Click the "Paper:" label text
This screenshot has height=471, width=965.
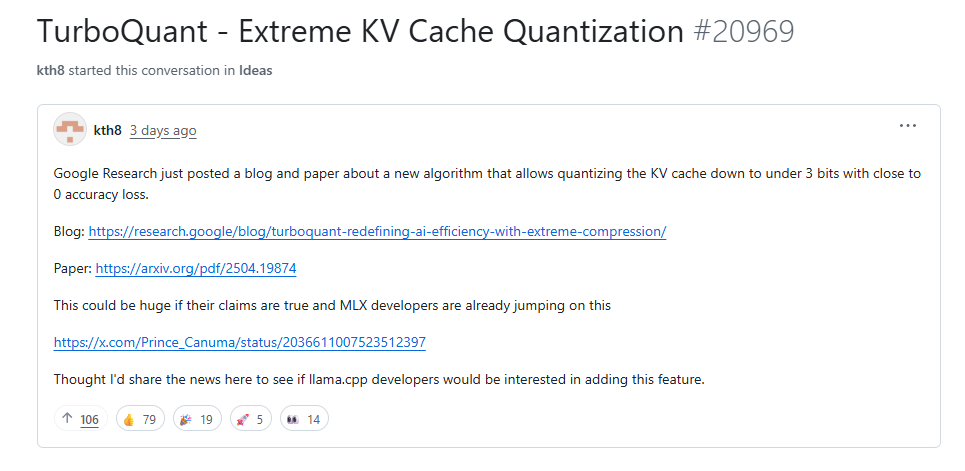[72, 268]
